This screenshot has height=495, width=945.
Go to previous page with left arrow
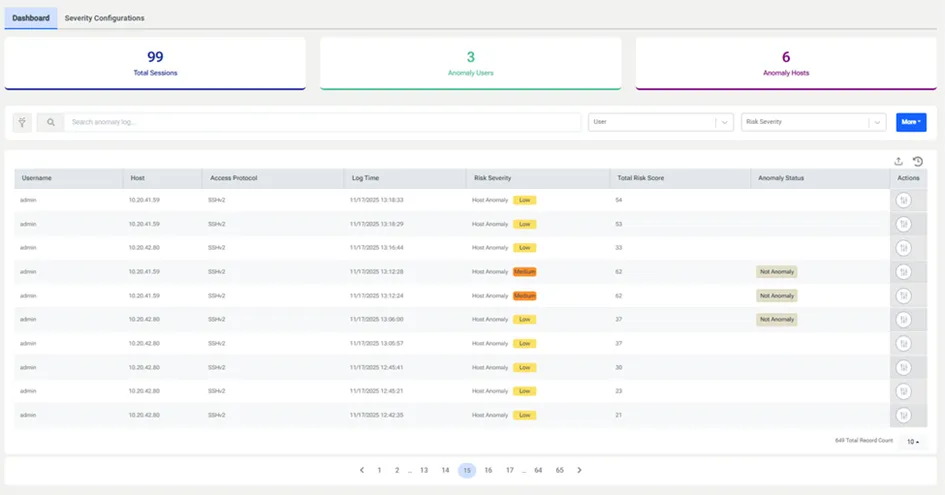coord(362,470)
